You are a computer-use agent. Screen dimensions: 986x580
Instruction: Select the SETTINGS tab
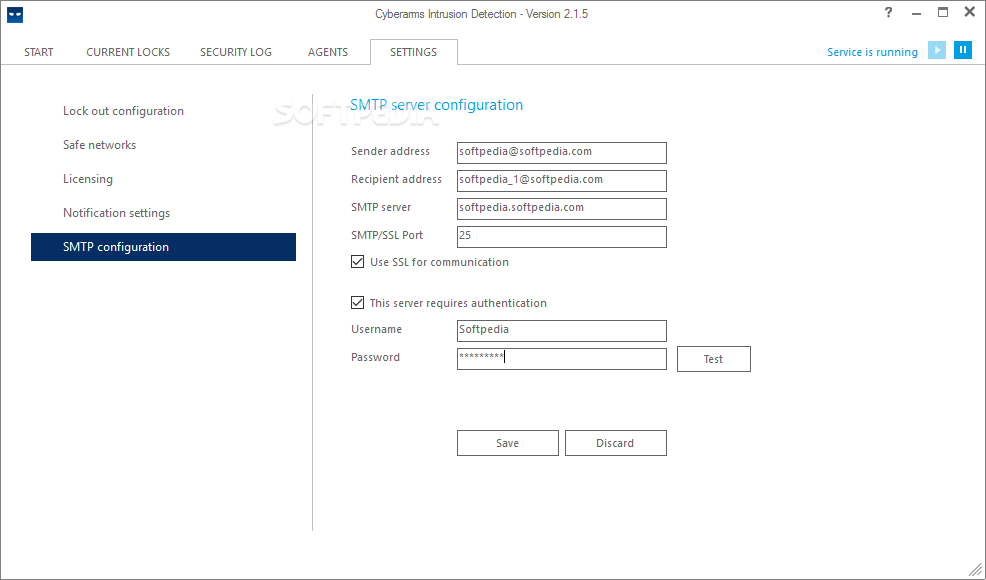413,52
